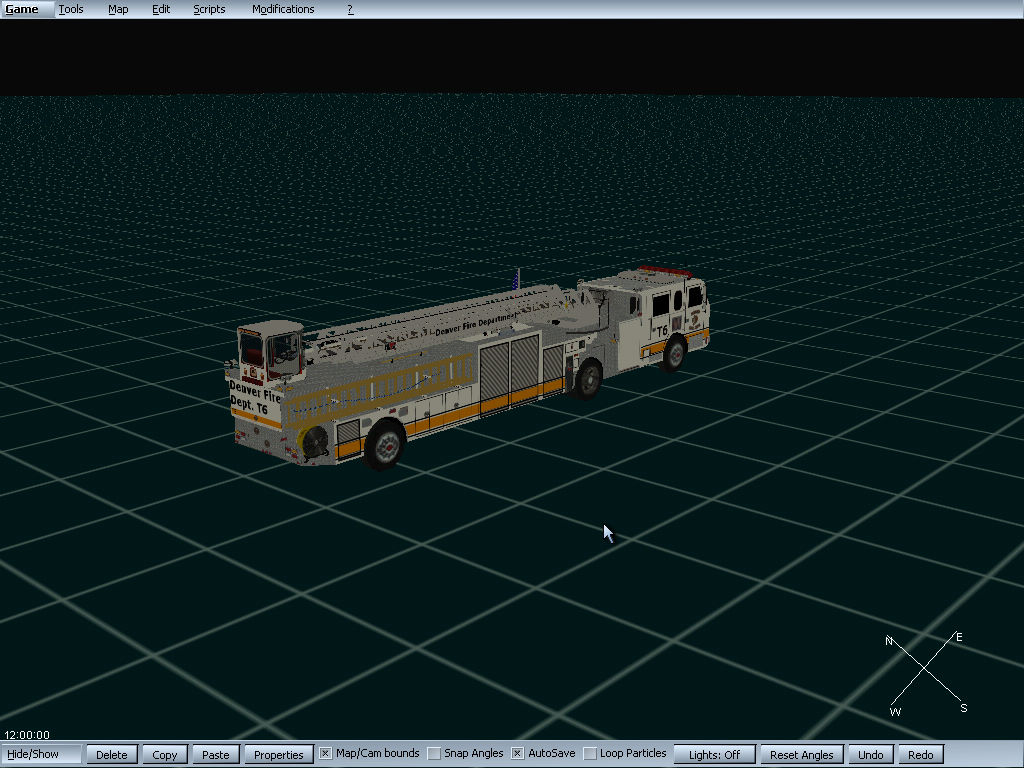The width and height of the screenshot is (1024, 768).
Task: Open the Properties dialog button
Action: [x=278, y=754]
